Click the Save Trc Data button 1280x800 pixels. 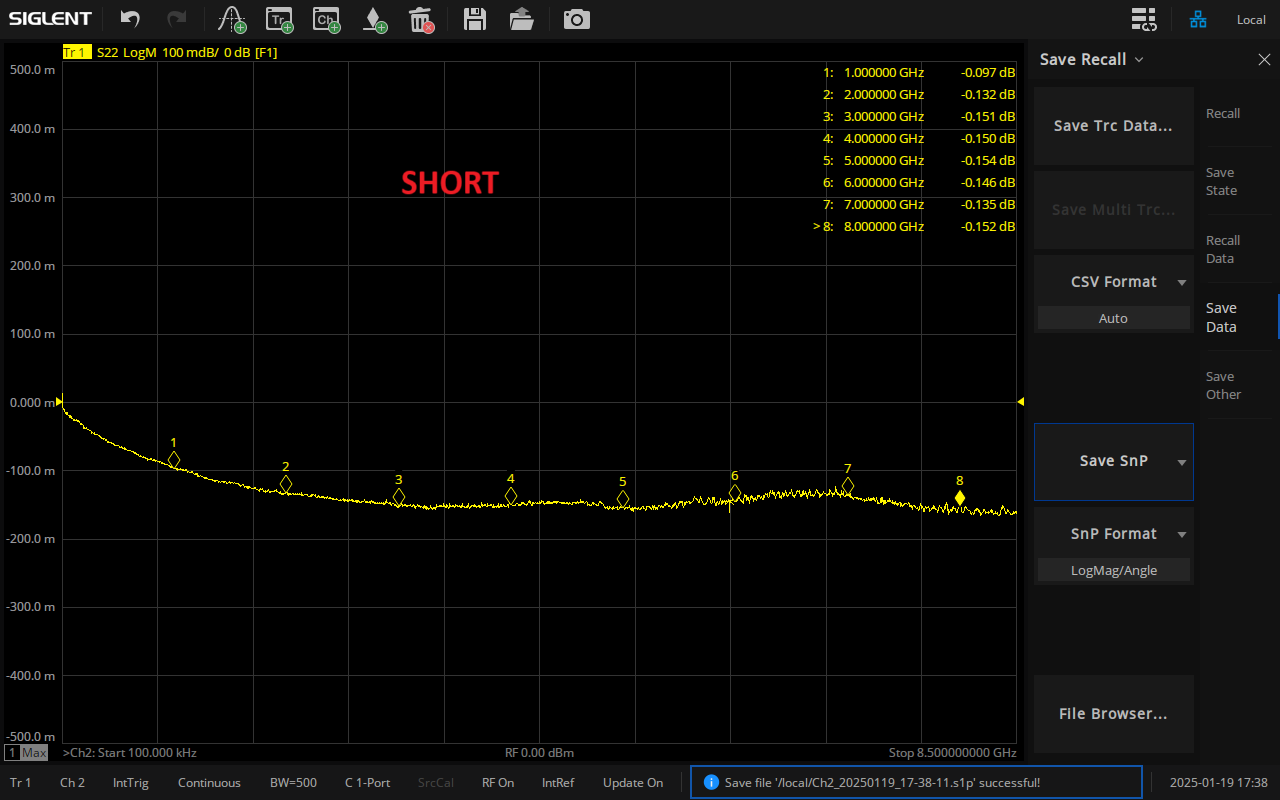[x=1113, y=126]
